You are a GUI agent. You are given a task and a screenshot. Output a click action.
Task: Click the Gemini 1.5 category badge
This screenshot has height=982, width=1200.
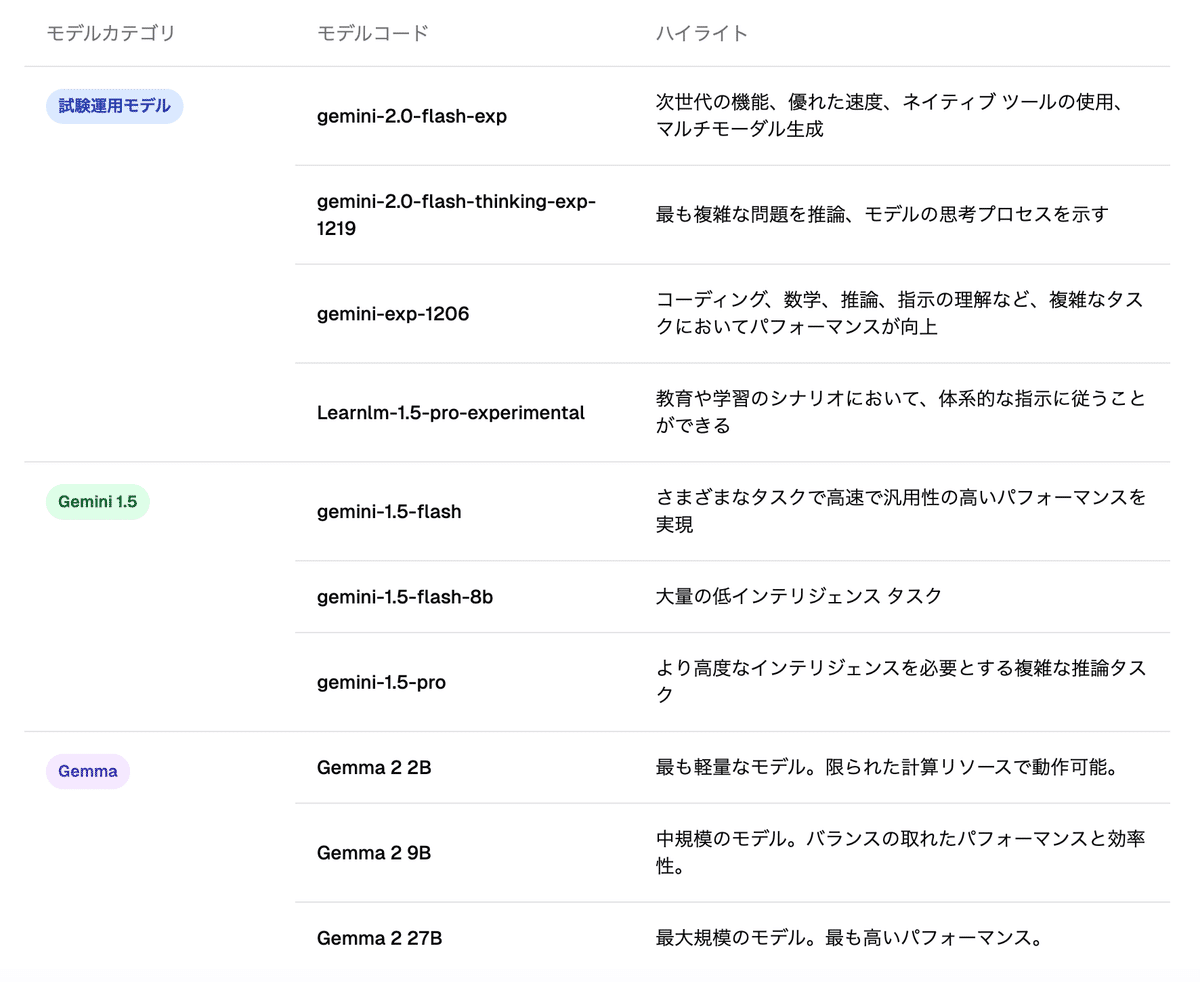[97, 502]
